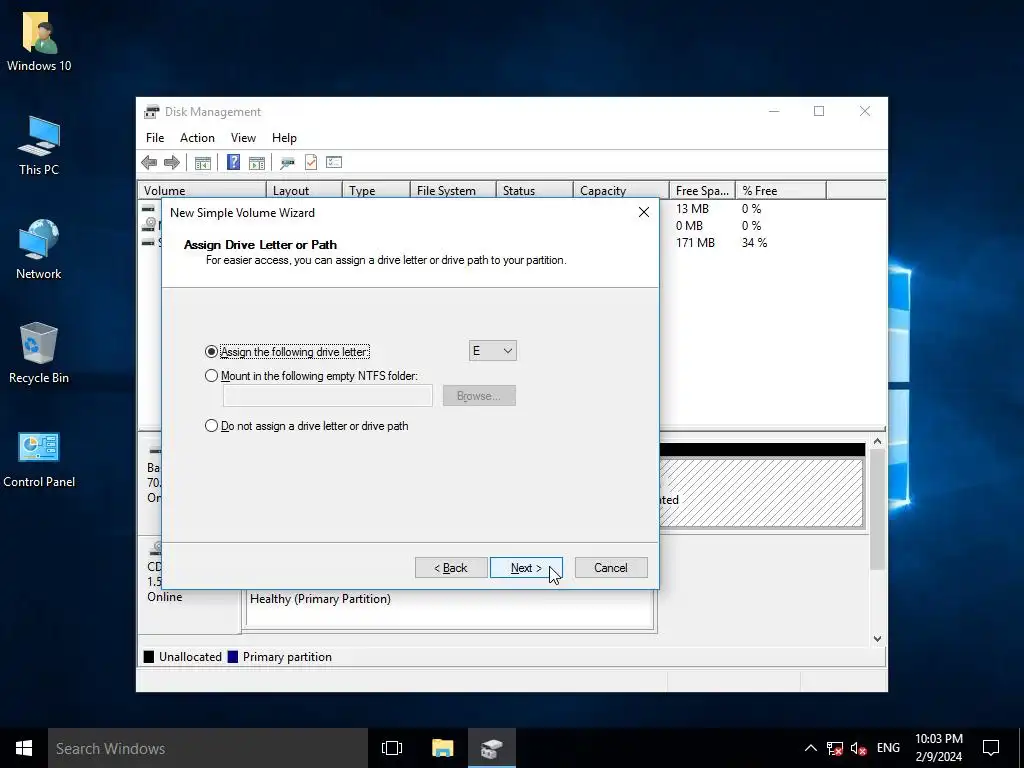Open the File menu
Screen dimensions: 1024x768
[x=155, y=138]
